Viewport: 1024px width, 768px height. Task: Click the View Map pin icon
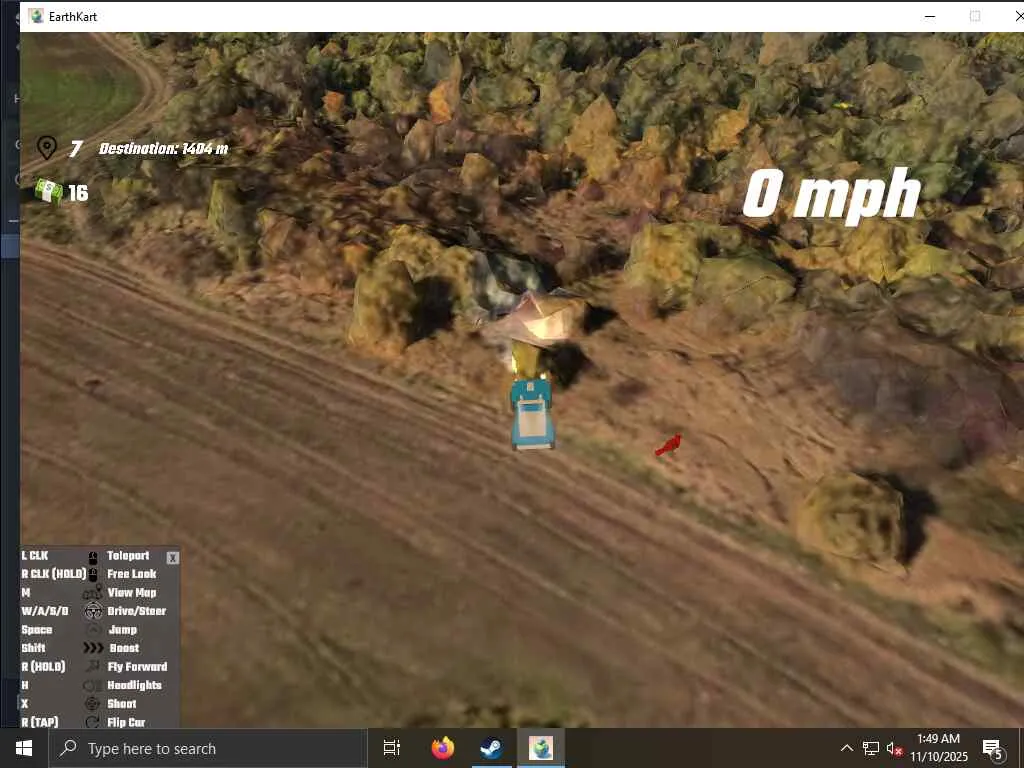coord(93,593)
